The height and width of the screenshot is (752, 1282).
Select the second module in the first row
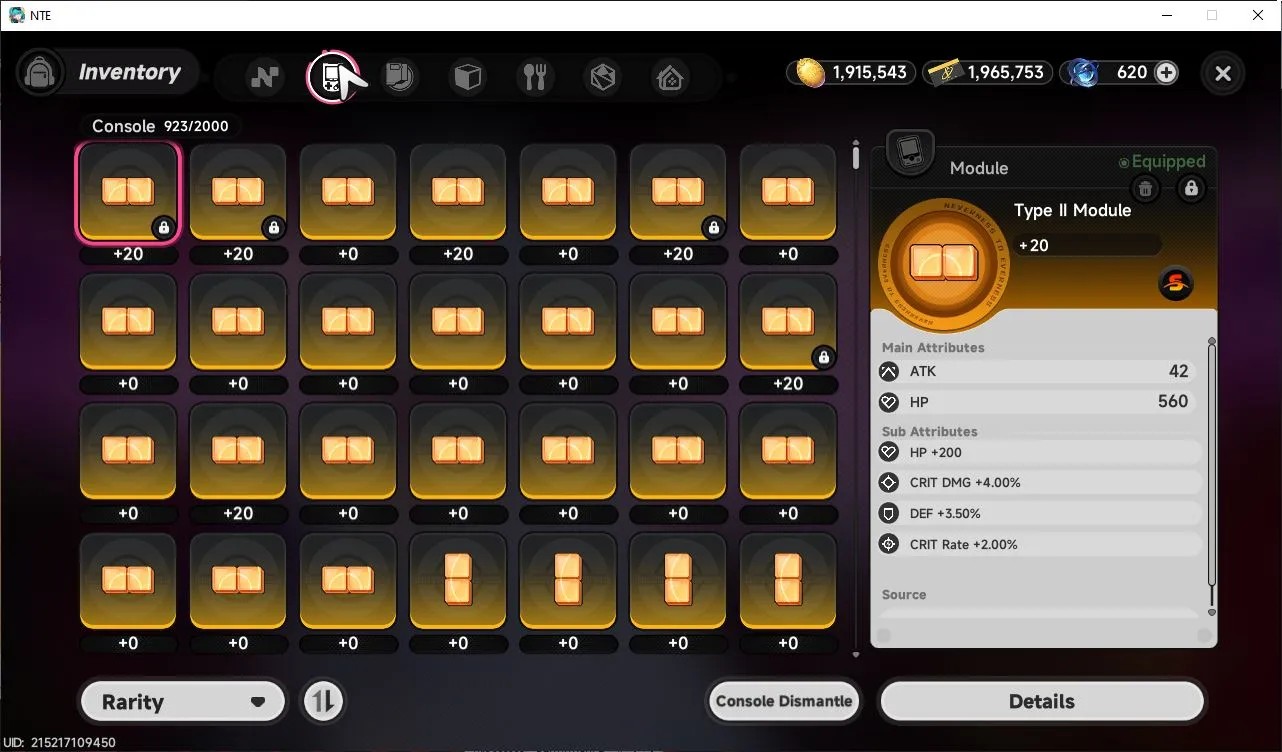click(238, 193)
